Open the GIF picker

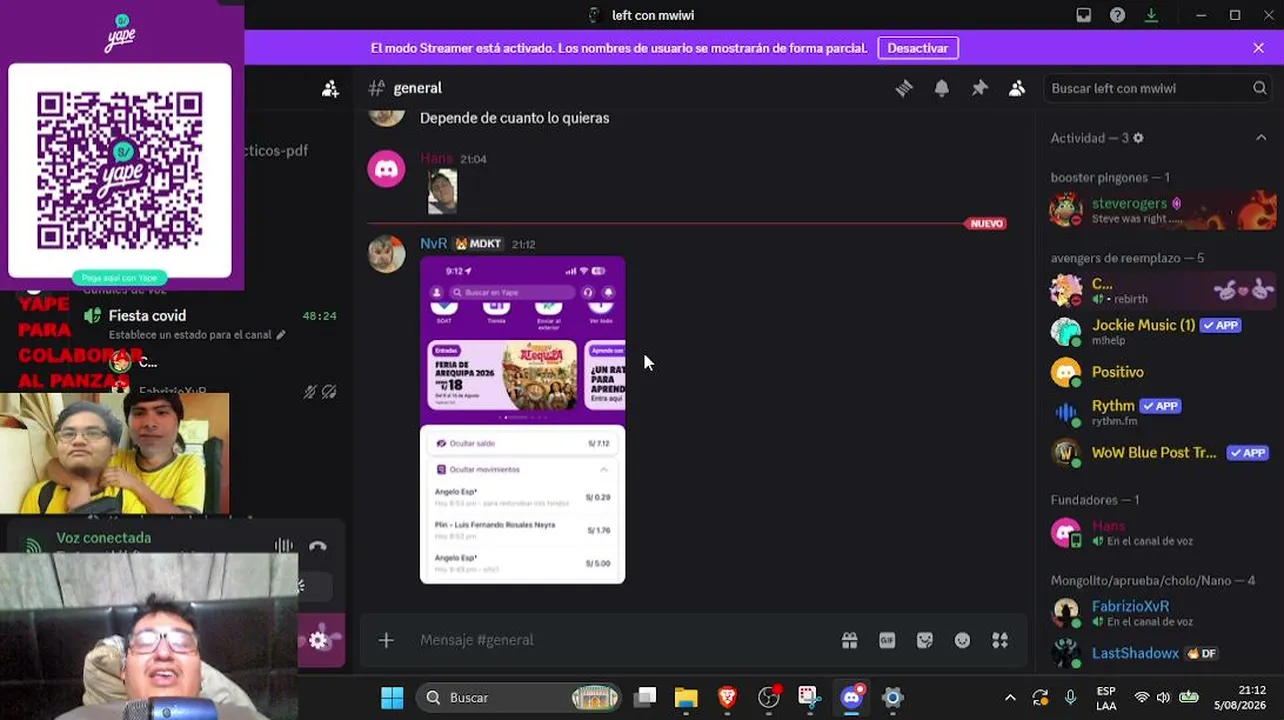click(x=887, y=640)
